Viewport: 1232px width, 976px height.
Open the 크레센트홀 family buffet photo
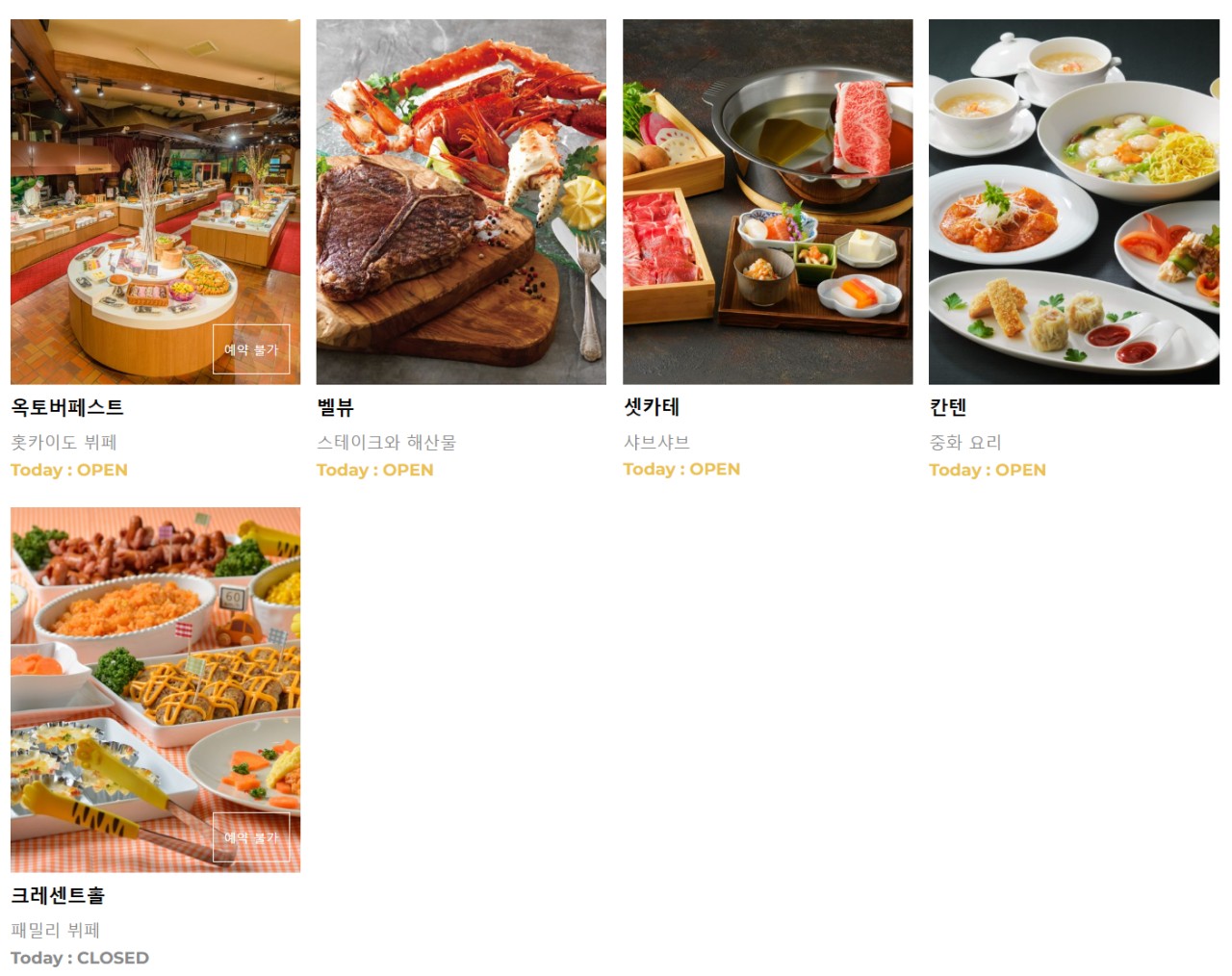pos(155,690)
